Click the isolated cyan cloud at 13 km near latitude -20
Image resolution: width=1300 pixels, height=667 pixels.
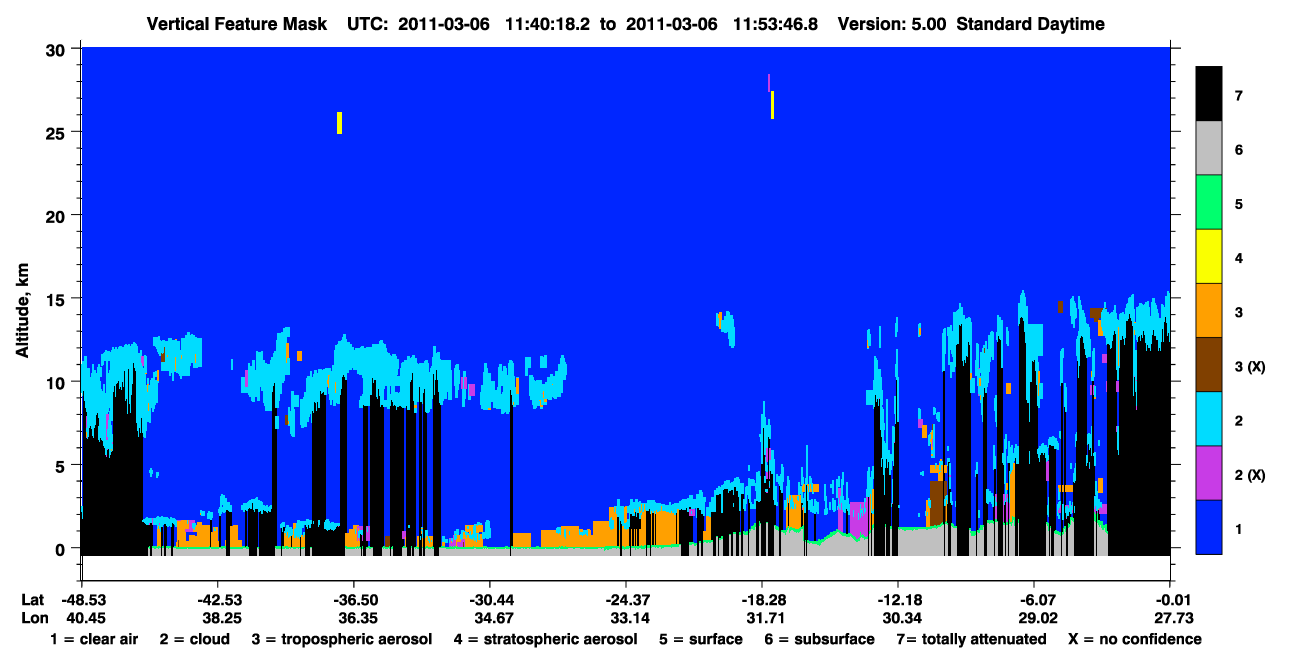[727, 329]
